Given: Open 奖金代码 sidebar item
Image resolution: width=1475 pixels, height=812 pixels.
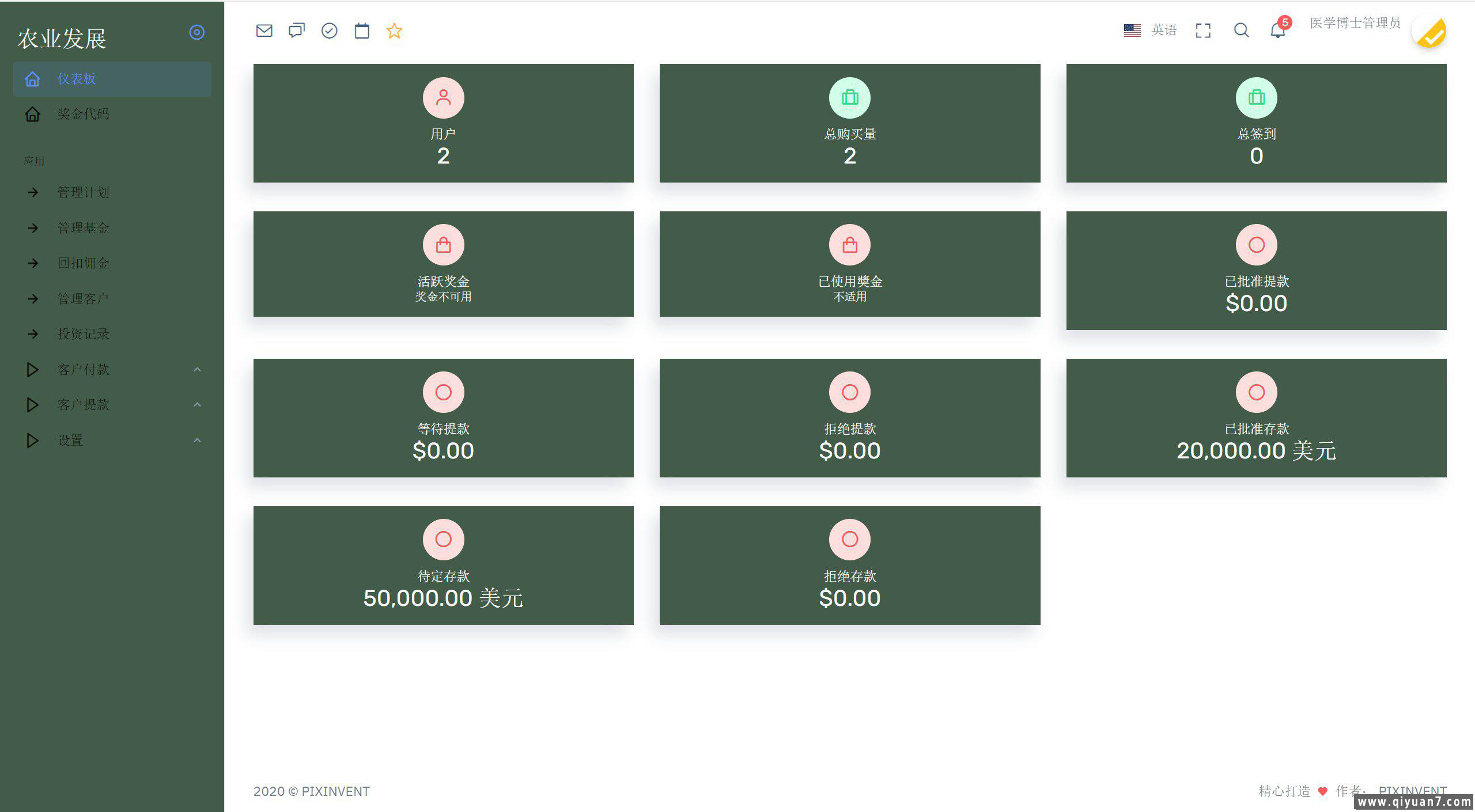Looking at the screenshot, I should point(83,114).
